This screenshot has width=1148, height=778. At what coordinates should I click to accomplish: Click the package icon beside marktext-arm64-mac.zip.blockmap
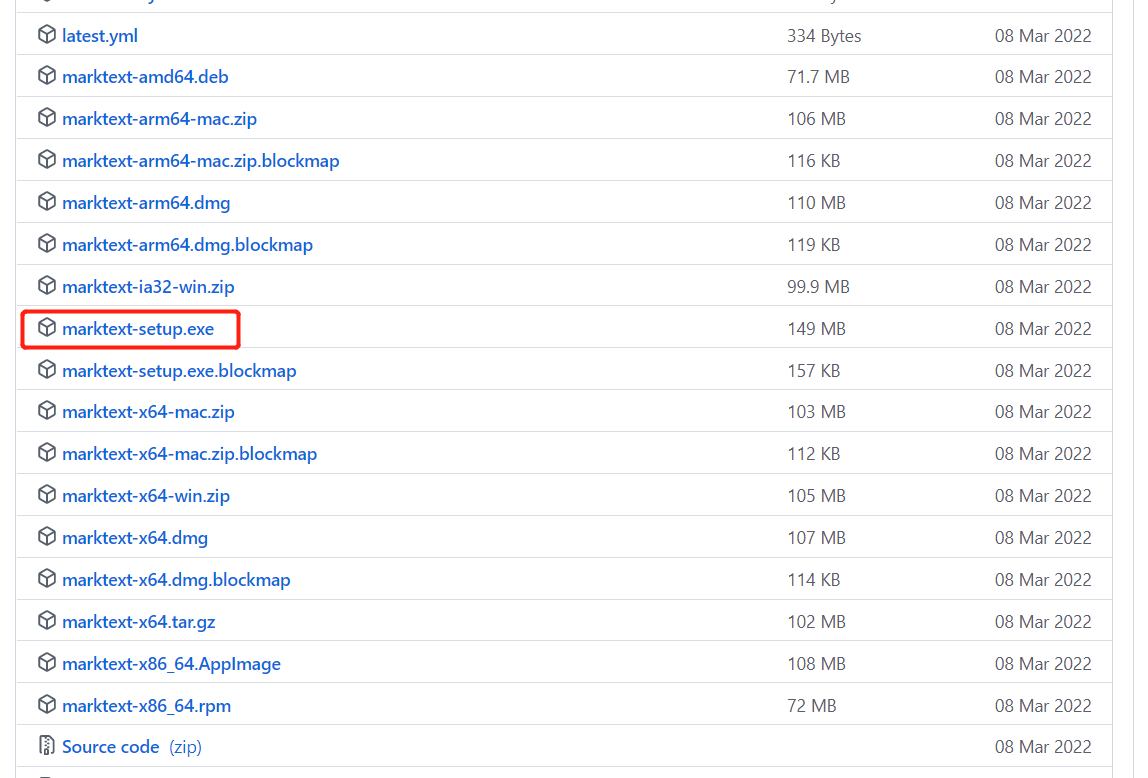coord(47,159)
